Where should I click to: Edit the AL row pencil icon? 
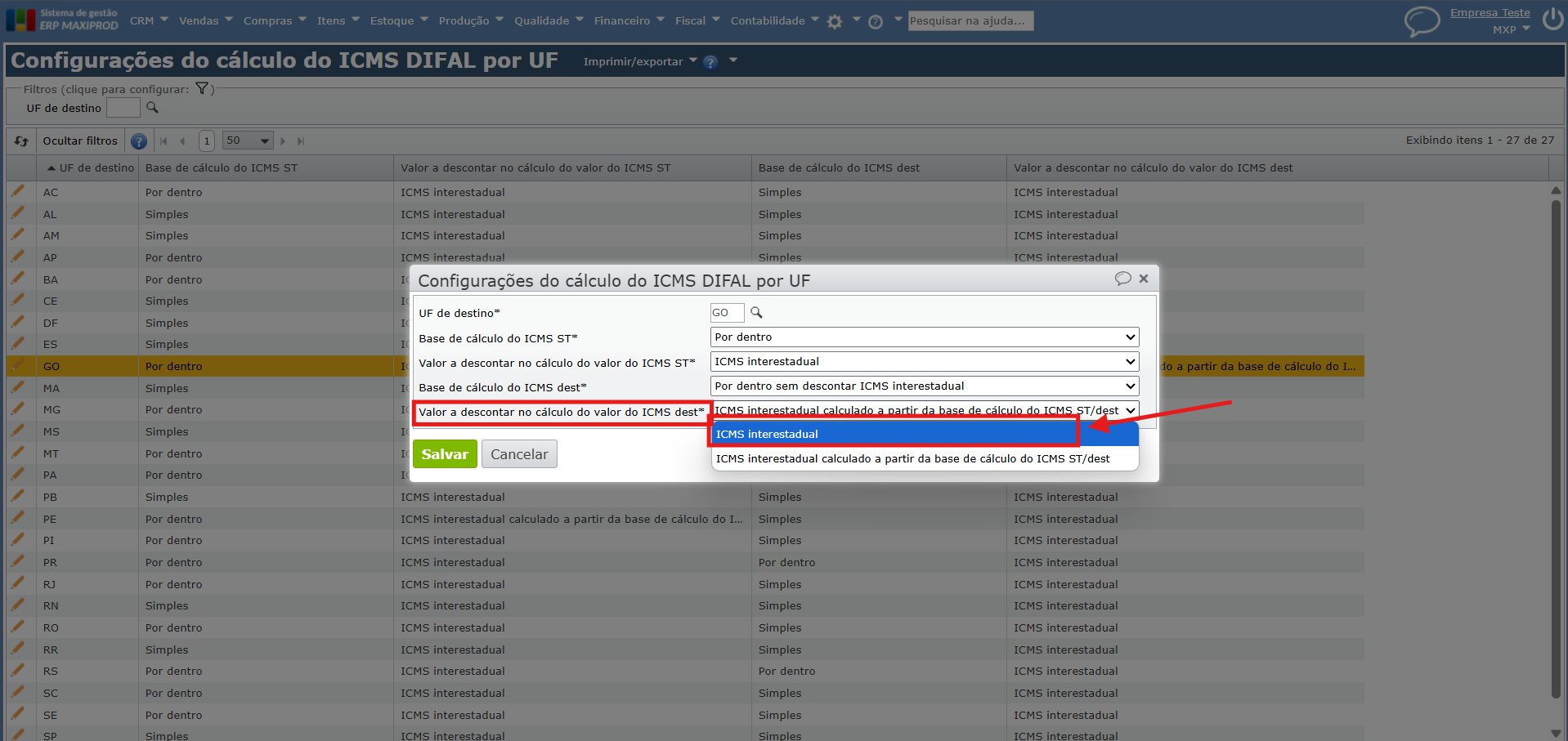pos(17,212)
